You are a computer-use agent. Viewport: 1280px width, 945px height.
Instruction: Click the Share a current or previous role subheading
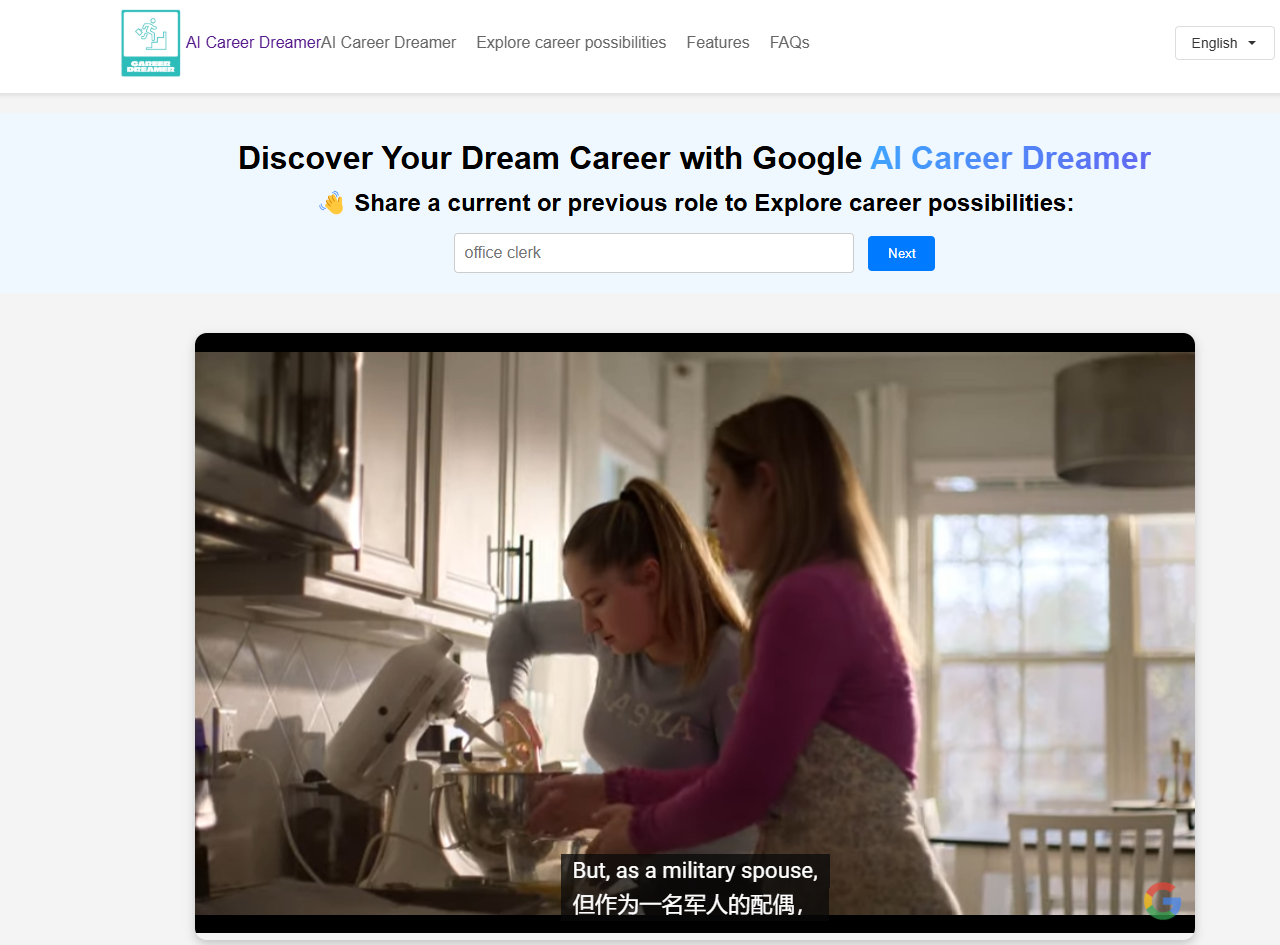(714, 203)
